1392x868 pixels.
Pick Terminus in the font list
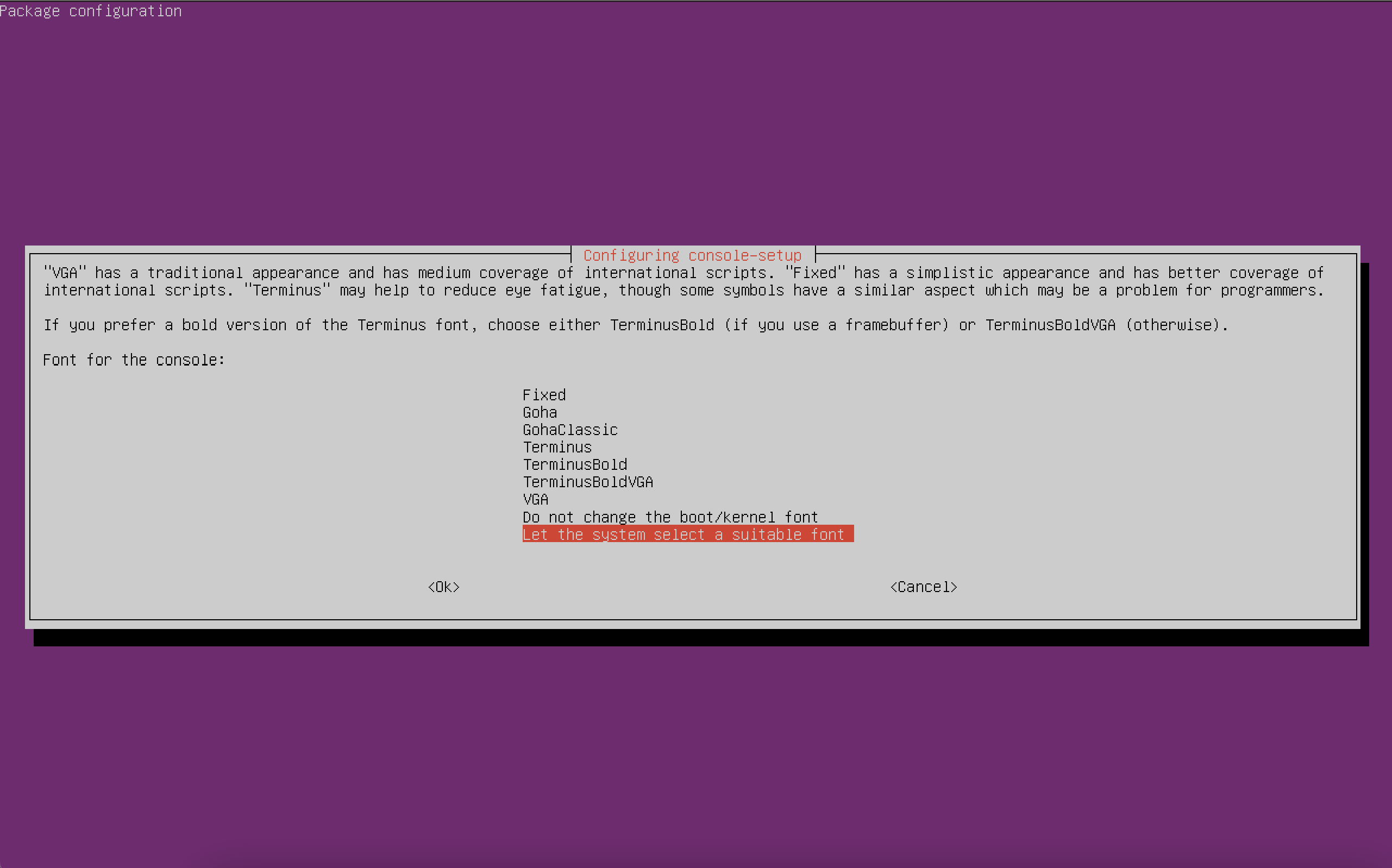pos(556,446)
